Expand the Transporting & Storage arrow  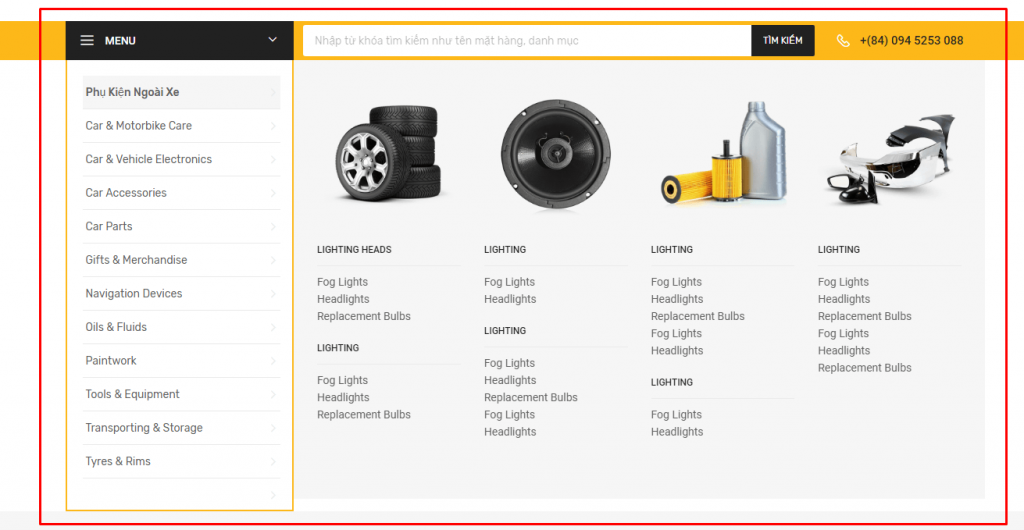tap(273, 429)
